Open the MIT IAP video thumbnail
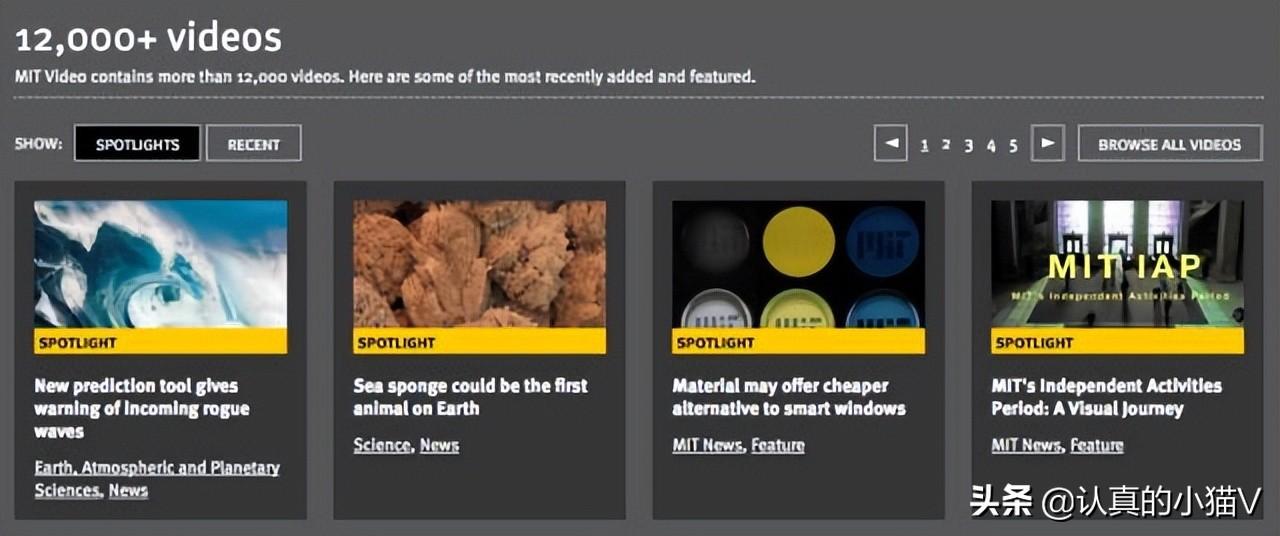 click(x=1118, y=264)
